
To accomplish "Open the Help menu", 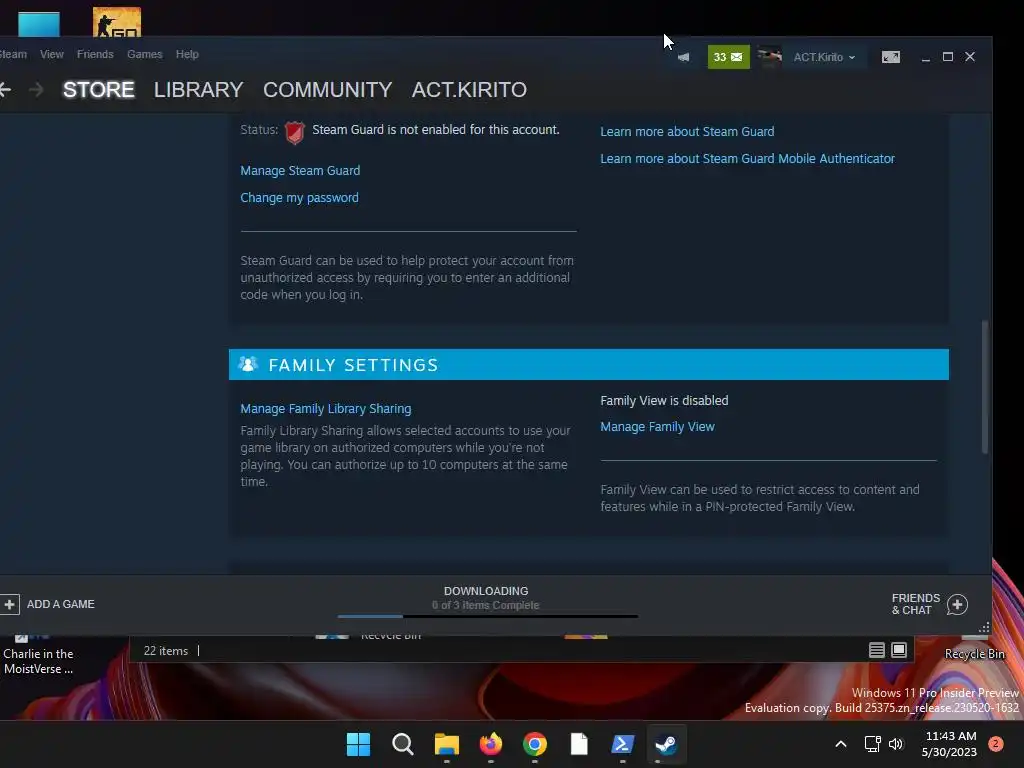I will coord(187,54).
